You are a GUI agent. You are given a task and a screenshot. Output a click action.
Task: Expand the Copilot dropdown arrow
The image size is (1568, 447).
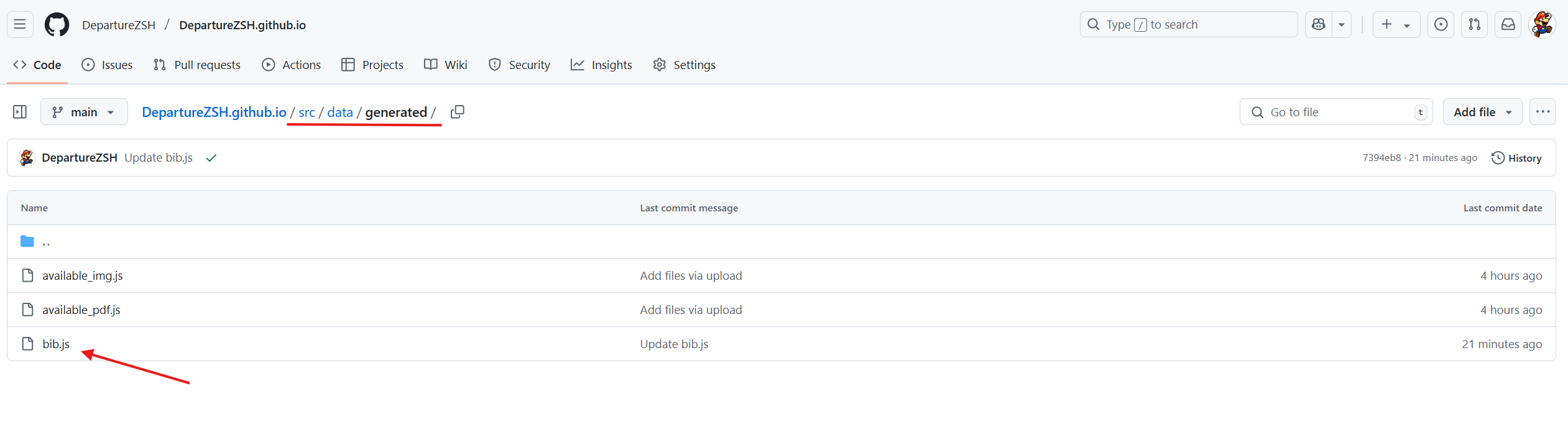tap(1342, 24)
